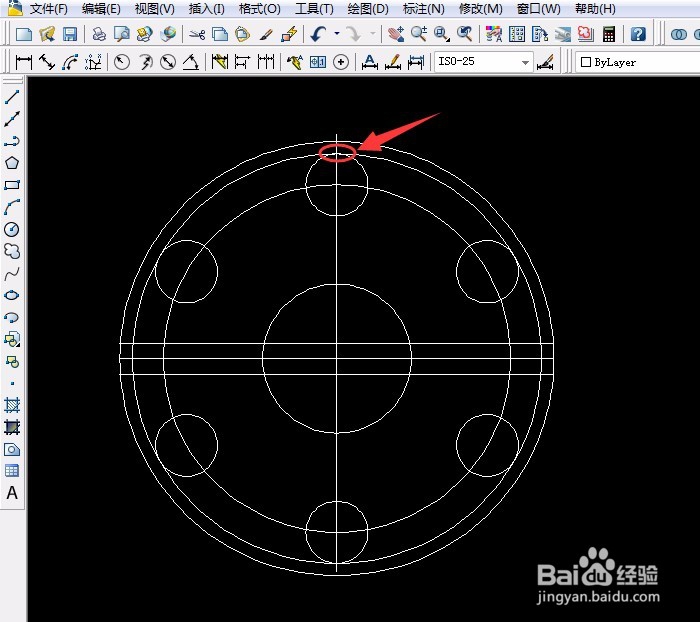Select the Angular dimension tool
700x622 pixels.
pos(191,62)
